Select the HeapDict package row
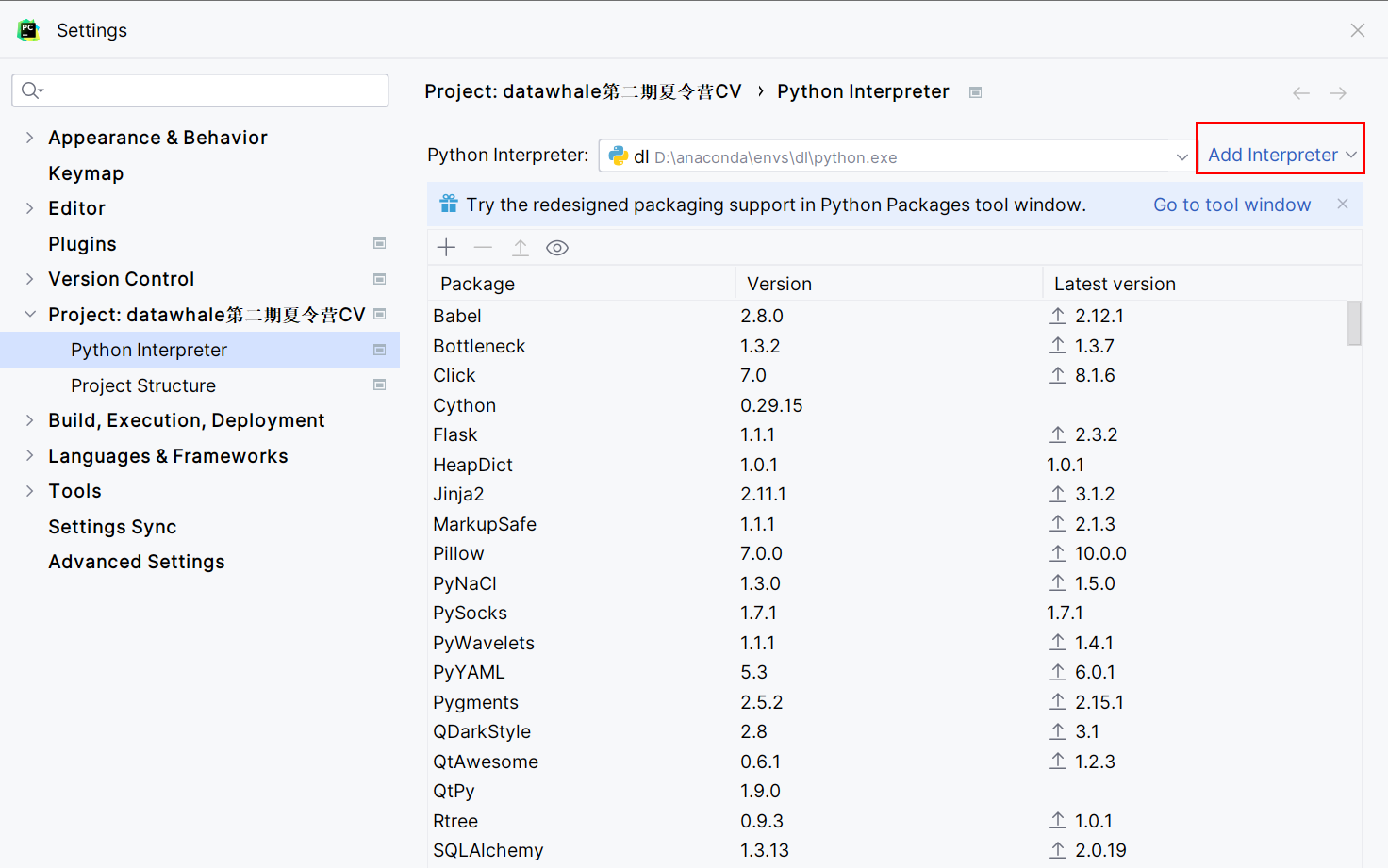The height and width of the screenshot is (868, 1388). [x=887, y=465]
